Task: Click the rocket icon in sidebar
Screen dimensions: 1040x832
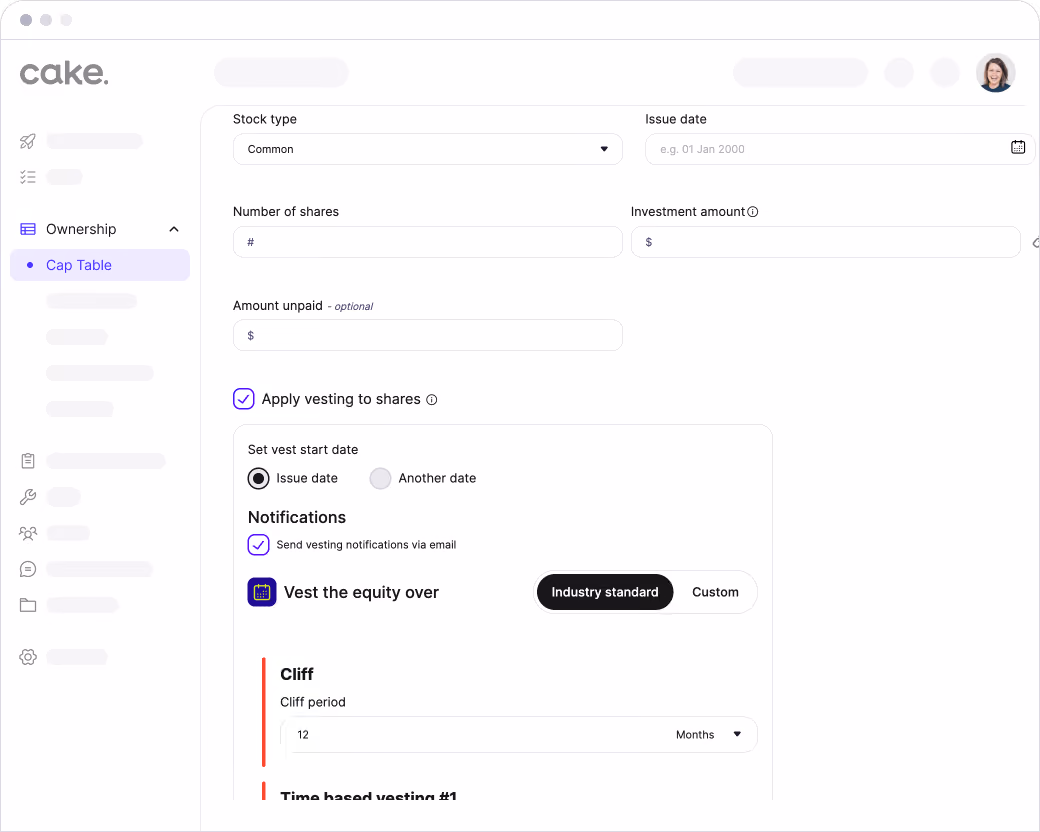Action: coord(28,141)
